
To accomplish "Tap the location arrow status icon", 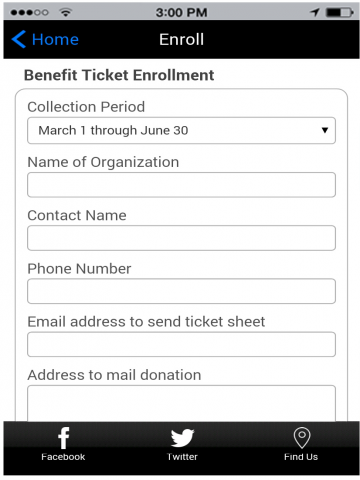I will (x=315, y=13).
